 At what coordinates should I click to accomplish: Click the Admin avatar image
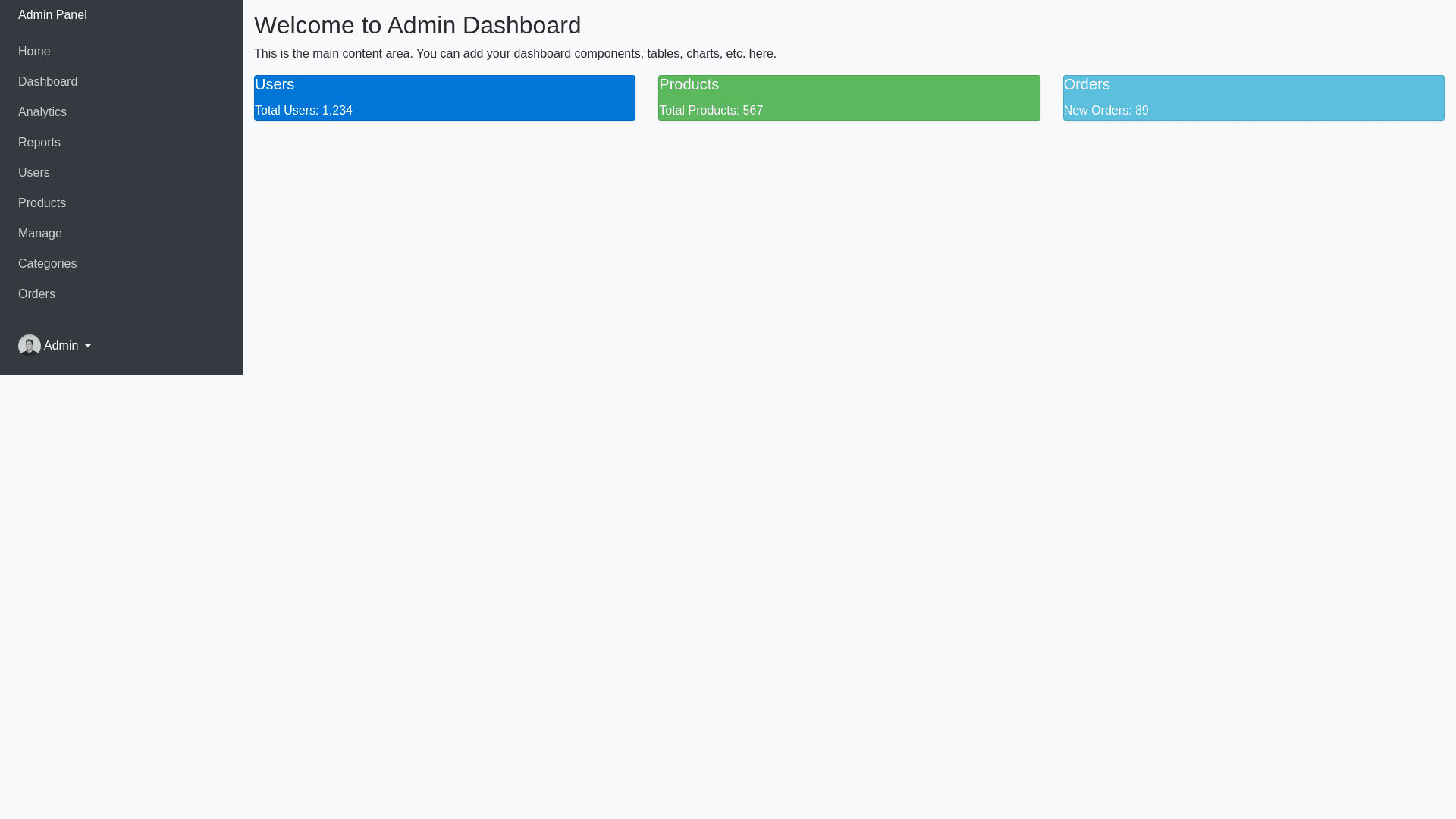[x=29, y=346]
